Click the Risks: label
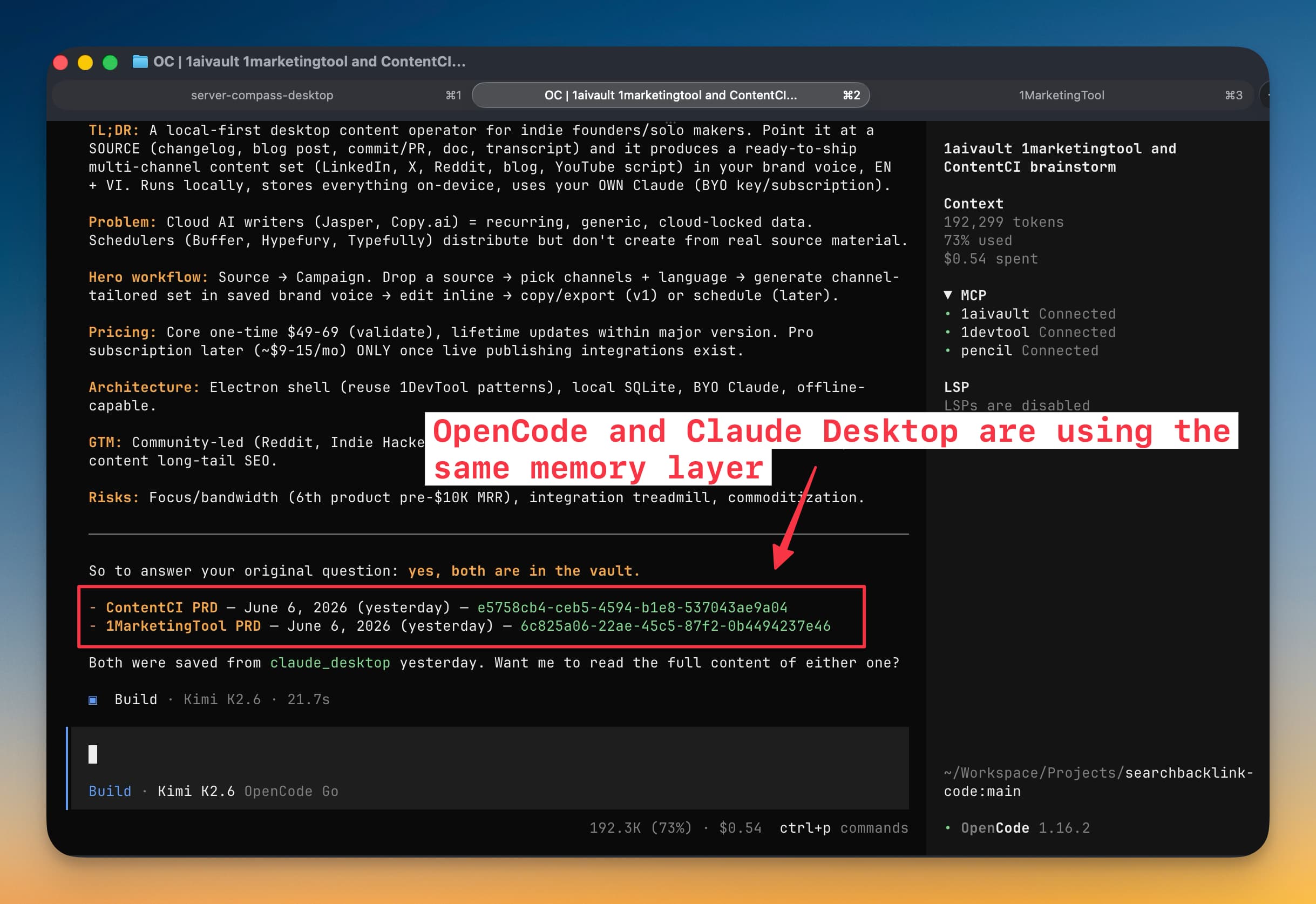1316x904 pixels. click(x=114, y=497)
